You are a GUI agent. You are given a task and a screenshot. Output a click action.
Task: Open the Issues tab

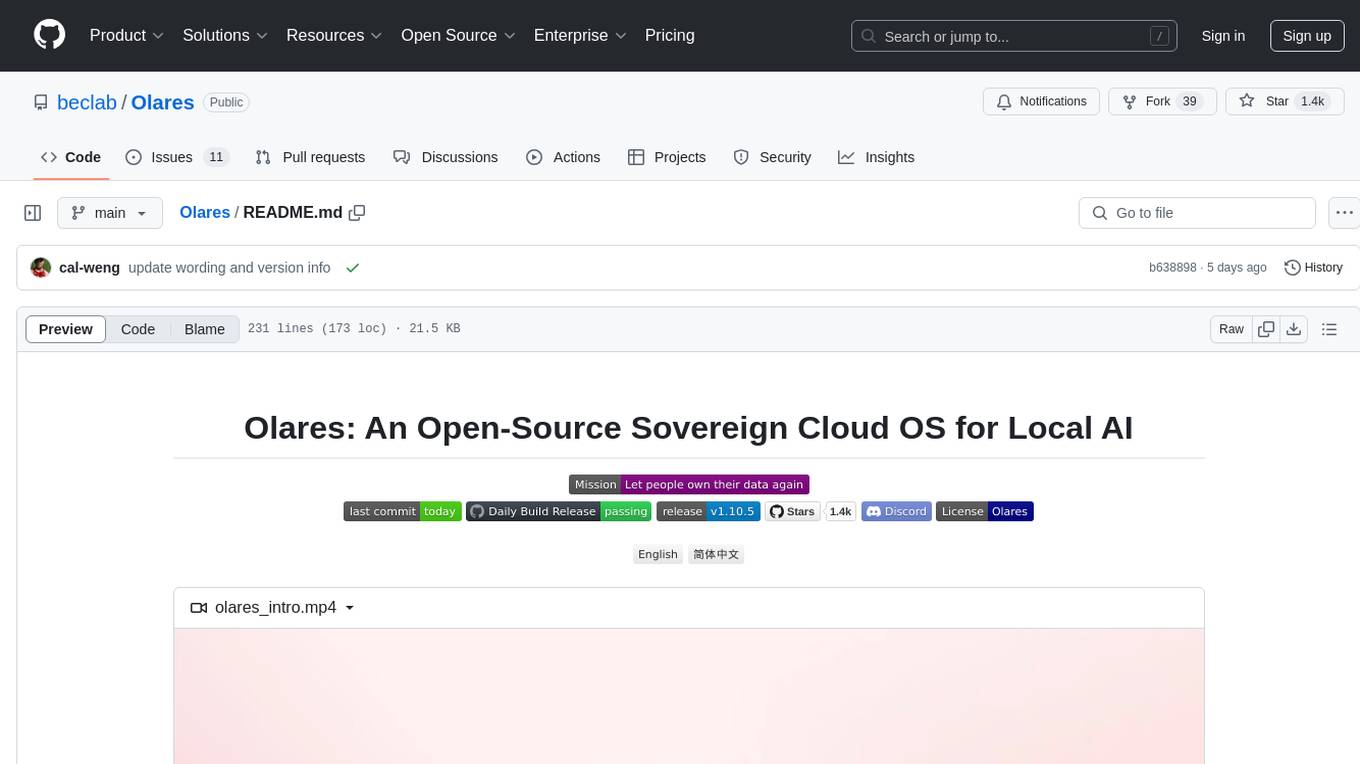[177, 157]
